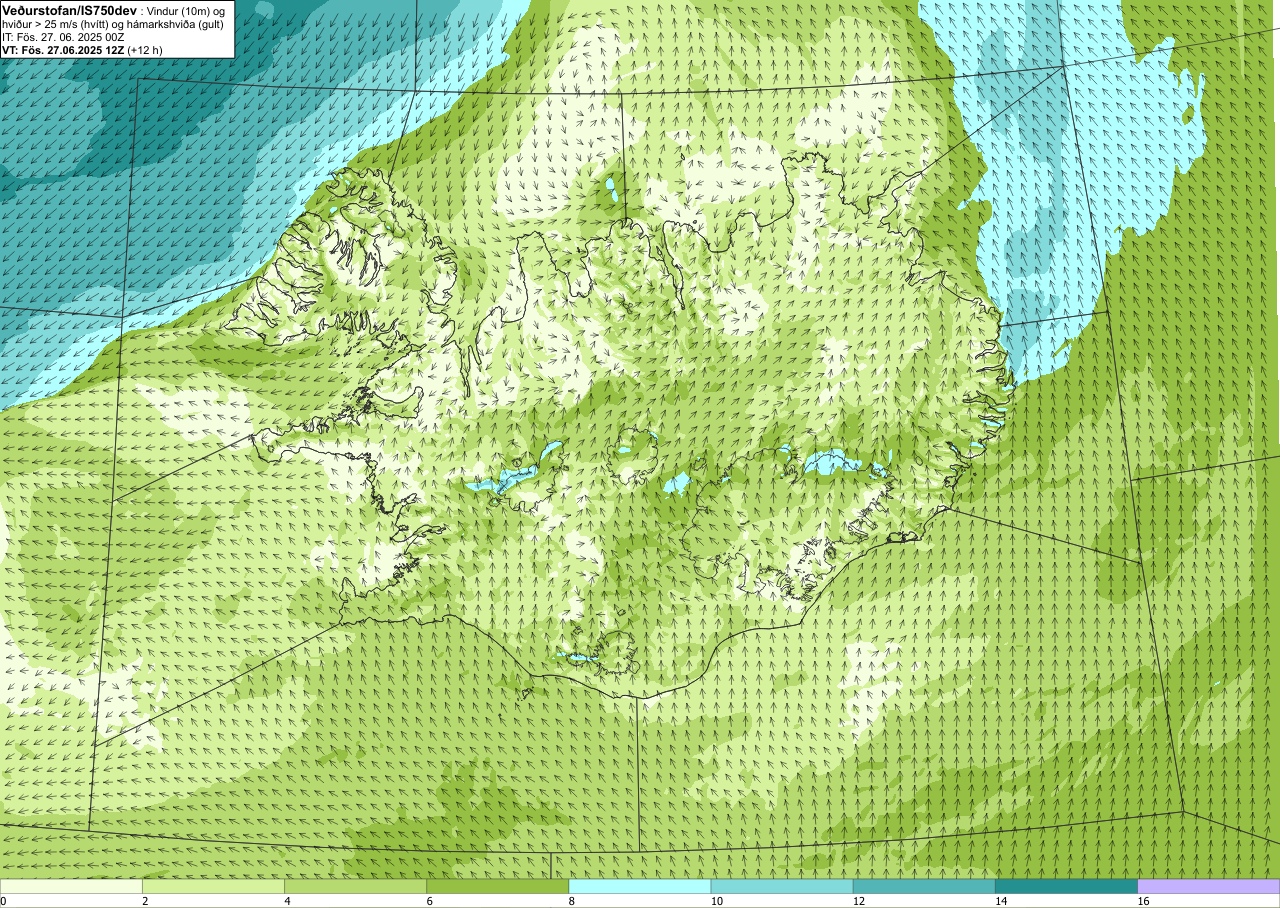
Task: Click the legend value label 16
Action: (x=1142, y=901)
